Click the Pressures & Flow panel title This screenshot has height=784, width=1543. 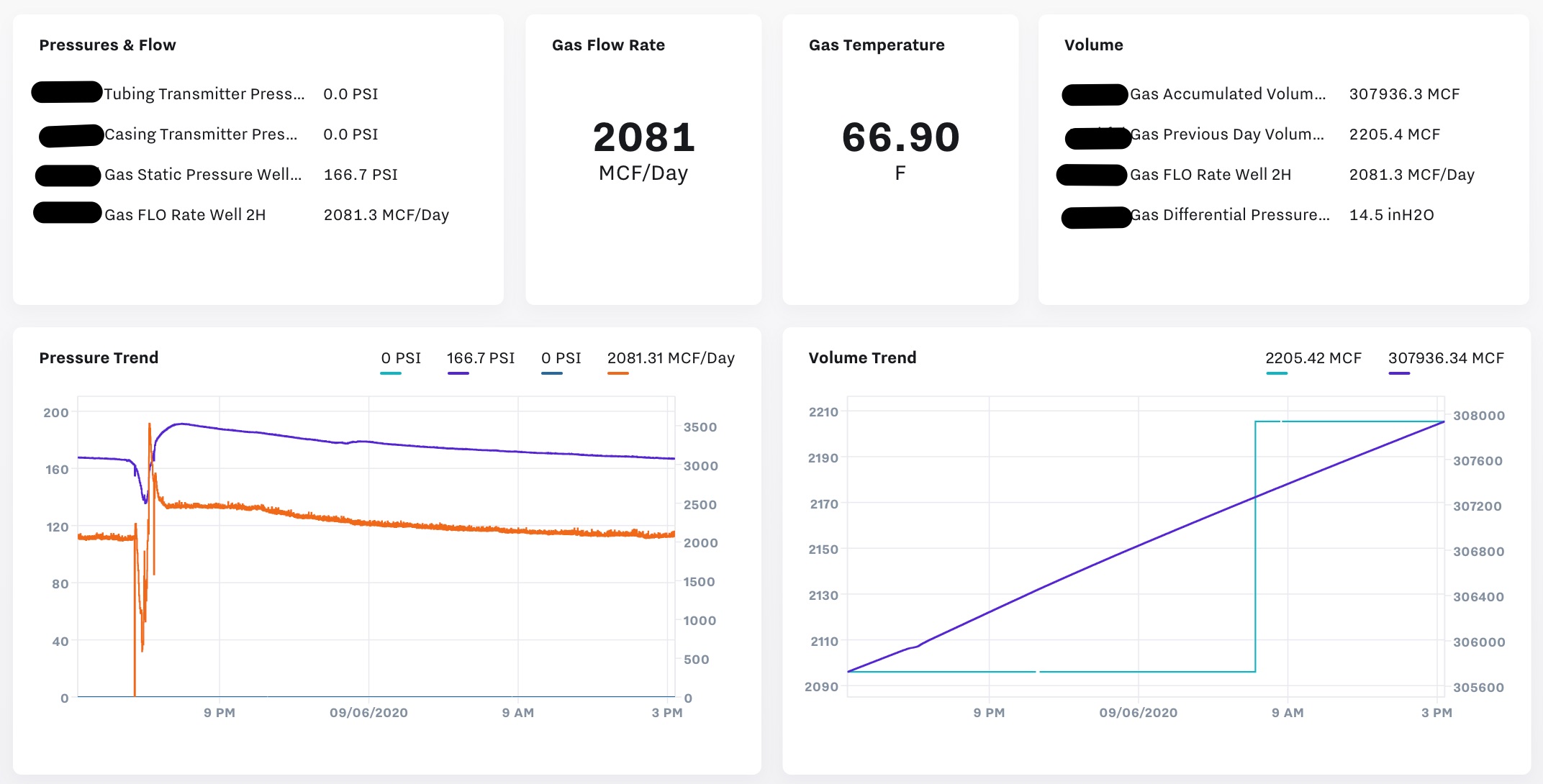(107, 45)
